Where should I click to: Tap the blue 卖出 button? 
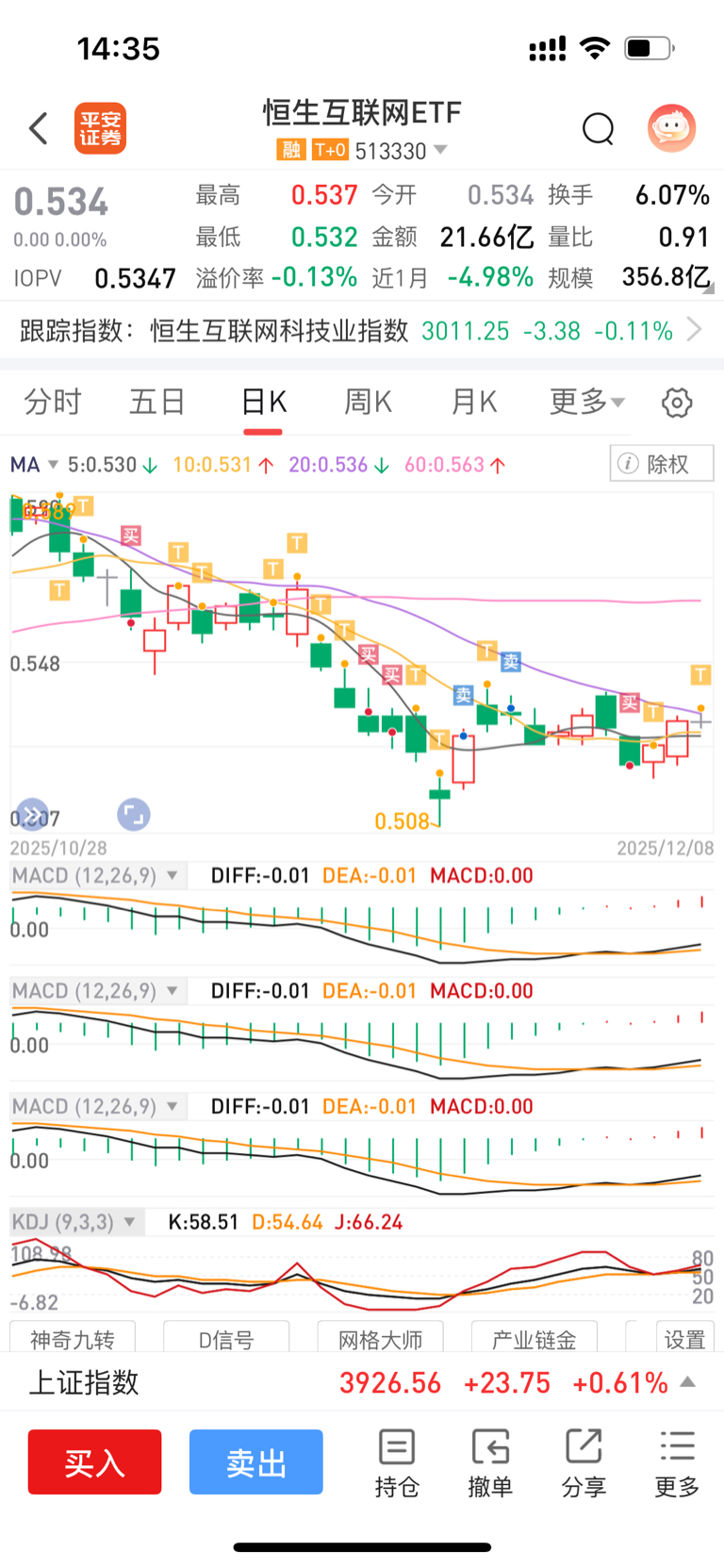(x=255, y=1462)
